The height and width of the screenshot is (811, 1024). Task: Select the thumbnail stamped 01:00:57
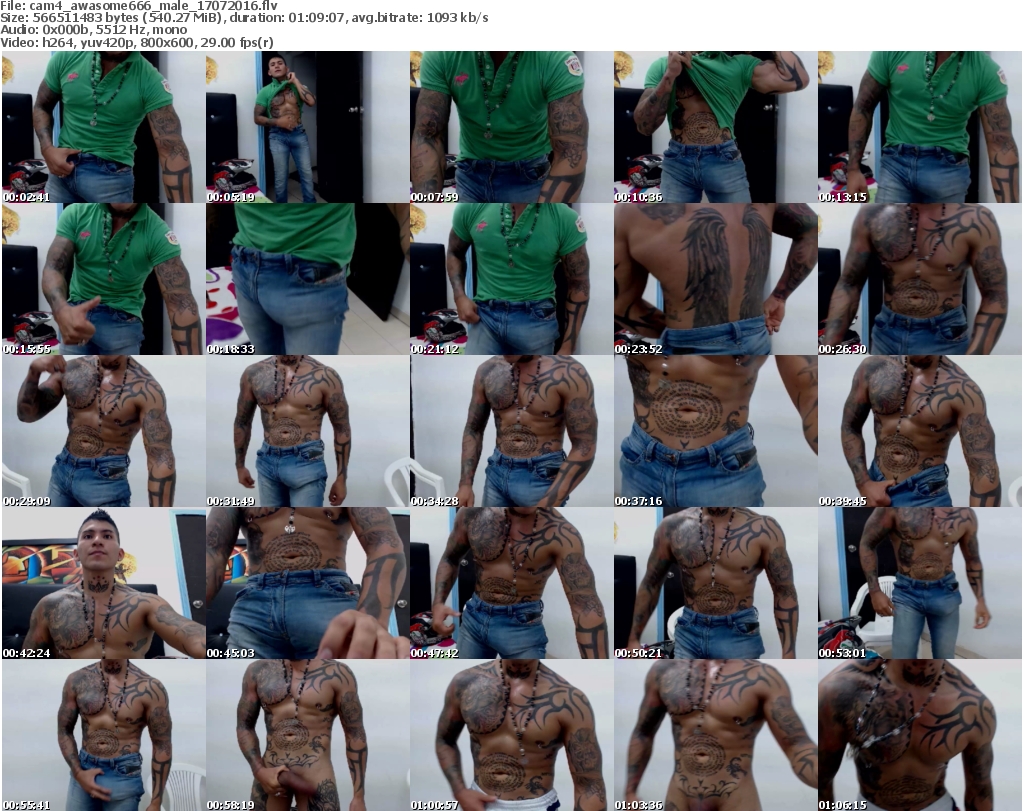[x=511, y=735]
